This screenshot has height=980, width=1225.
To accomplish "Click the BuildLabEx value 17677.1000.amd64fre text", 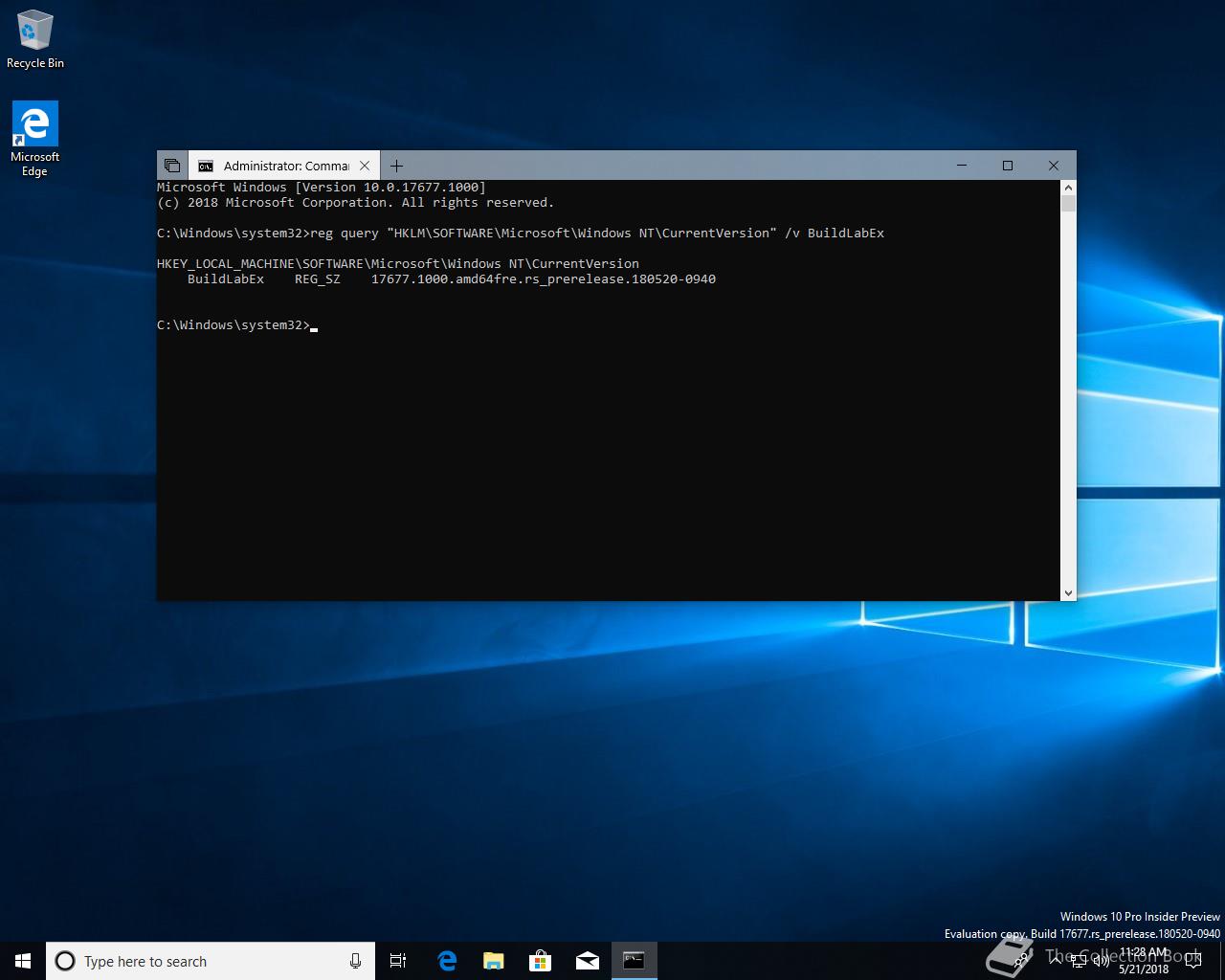I will [x=544, y=279].
